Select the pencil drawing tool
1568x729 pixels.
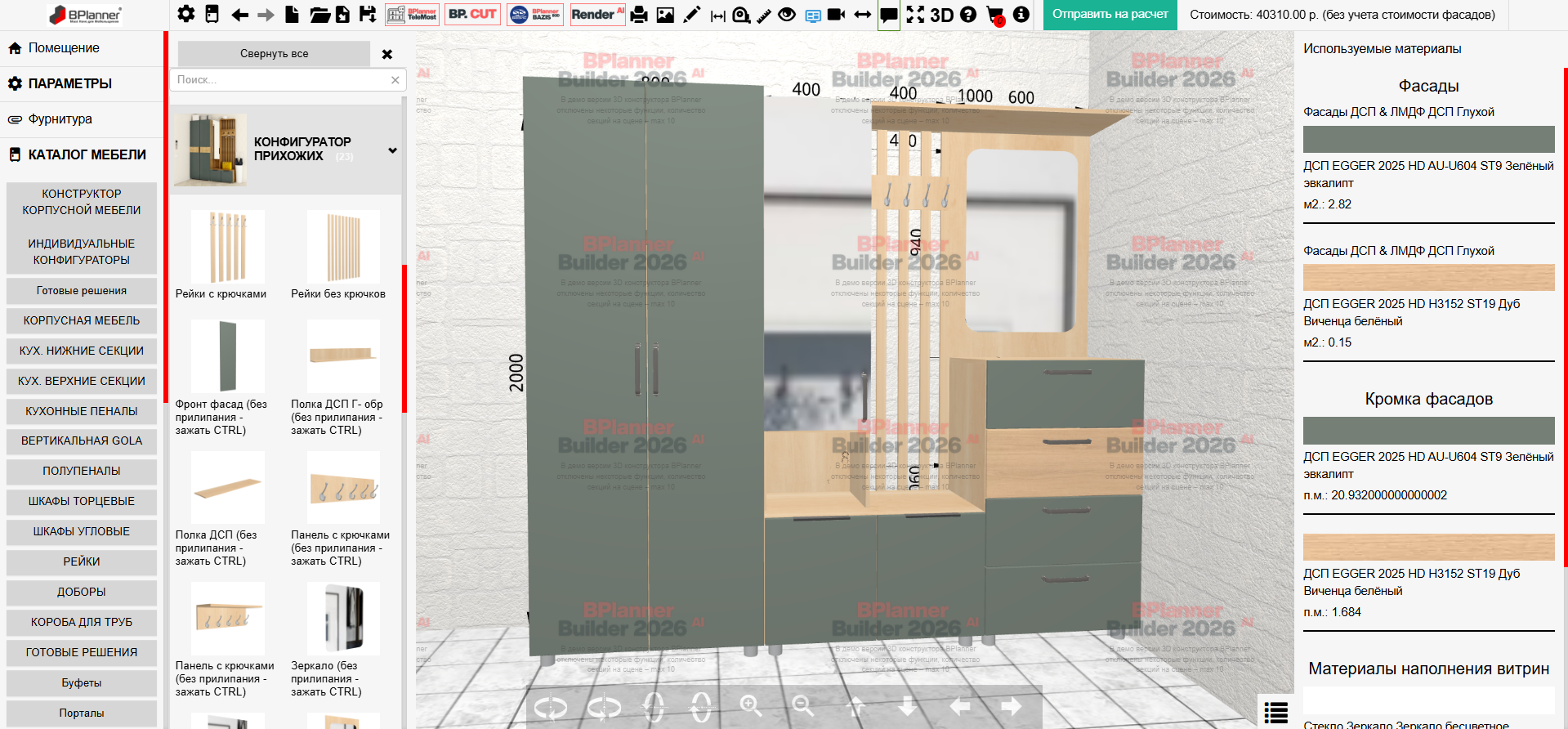[692, 14]
